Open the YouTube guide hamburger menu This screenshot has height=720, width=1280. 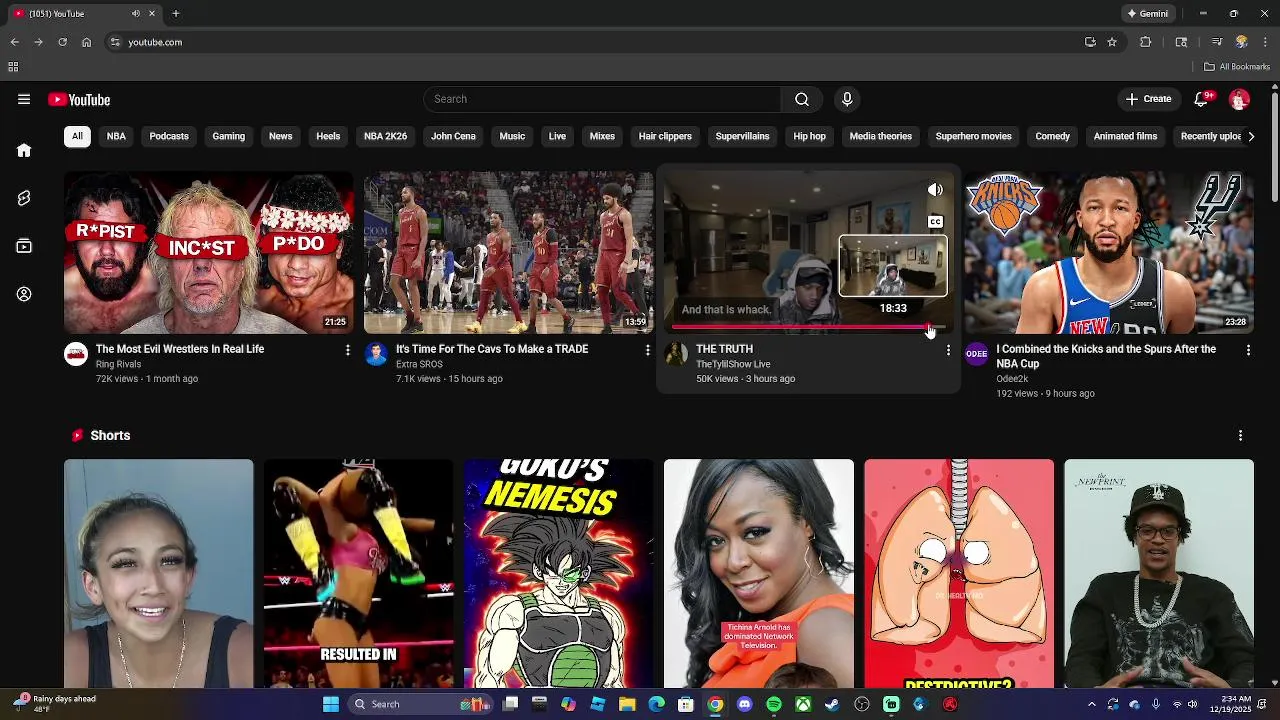pyautogui.click(x=24, y=99)
